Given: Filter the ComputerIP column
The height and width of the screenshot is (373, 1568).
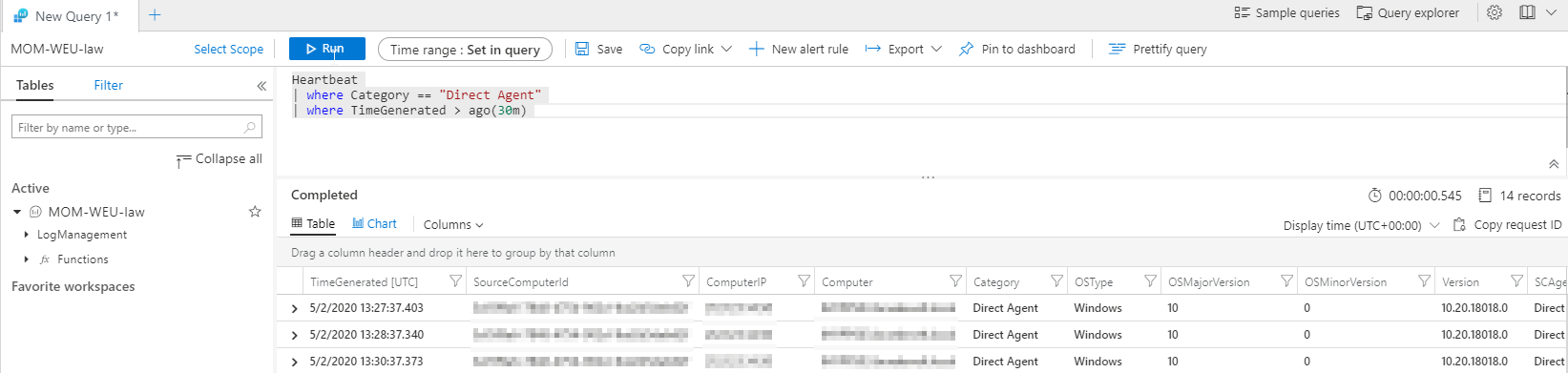Looking at the screenshot, I should 804,281.
